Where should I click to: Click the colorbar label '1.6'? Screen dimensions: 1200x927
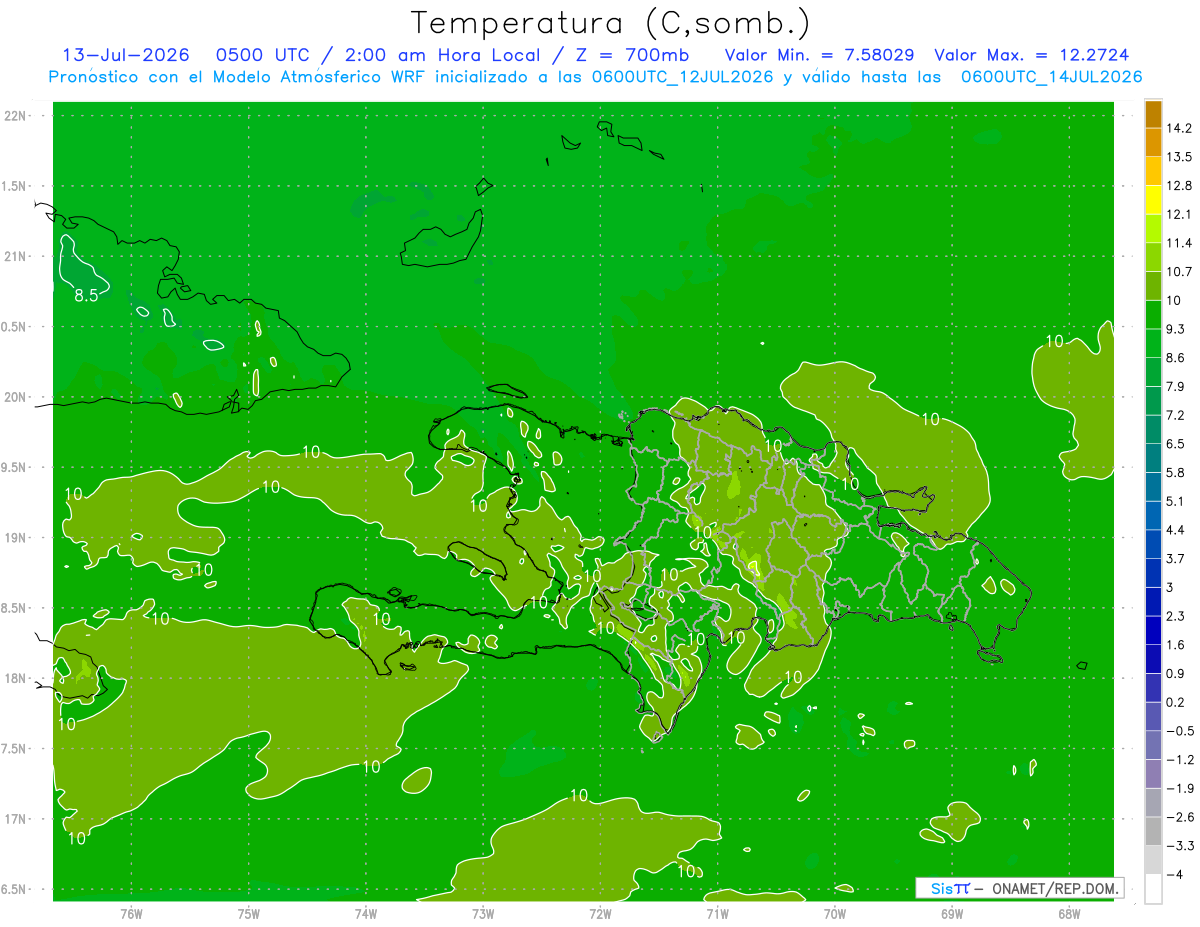coord(1177,645)
